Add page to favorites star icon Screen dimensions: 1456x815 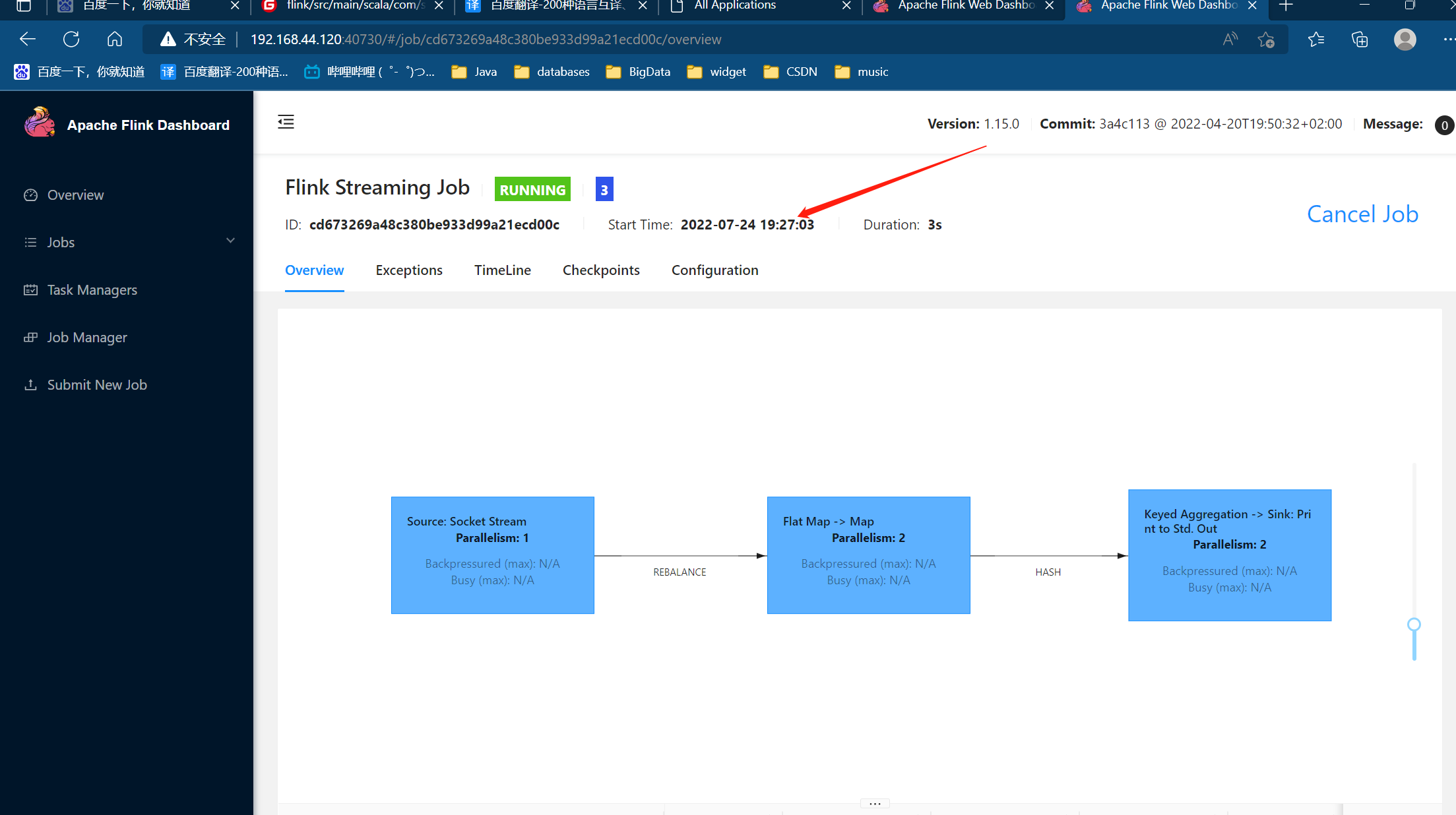(x=1265, y=40)
